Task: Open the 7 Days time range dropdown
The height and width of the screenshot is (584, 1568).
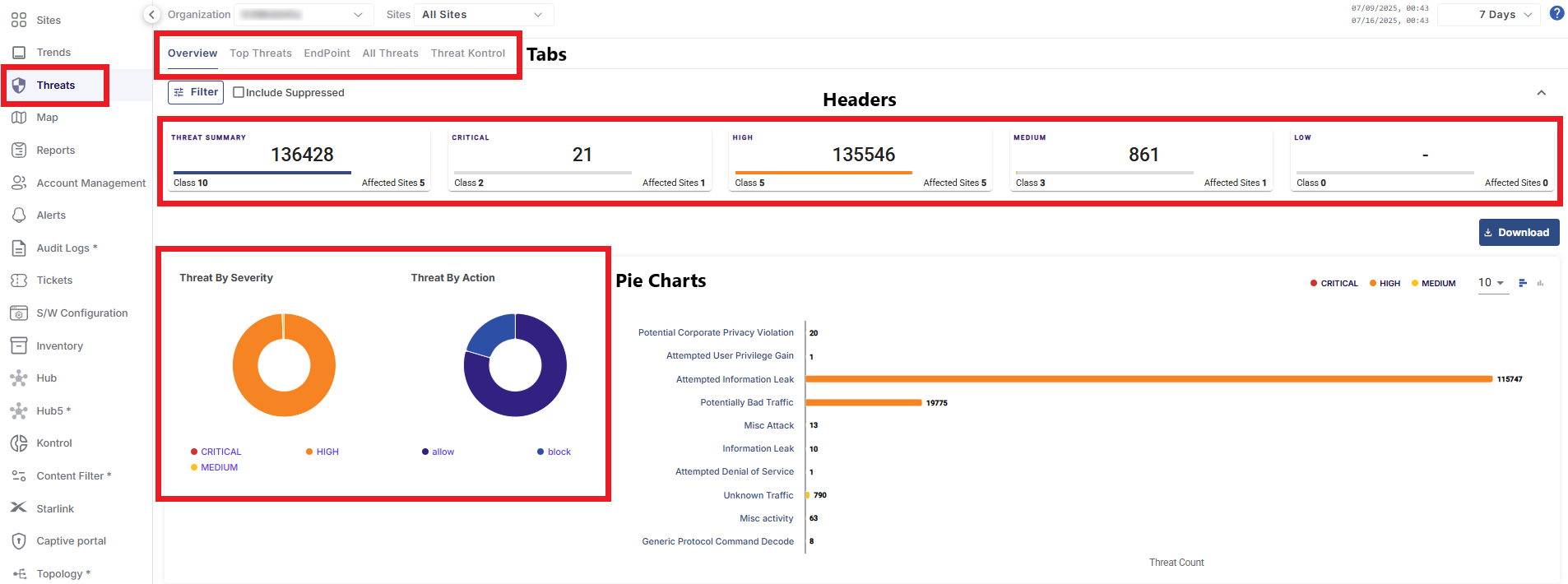Action: [1488, 15]
